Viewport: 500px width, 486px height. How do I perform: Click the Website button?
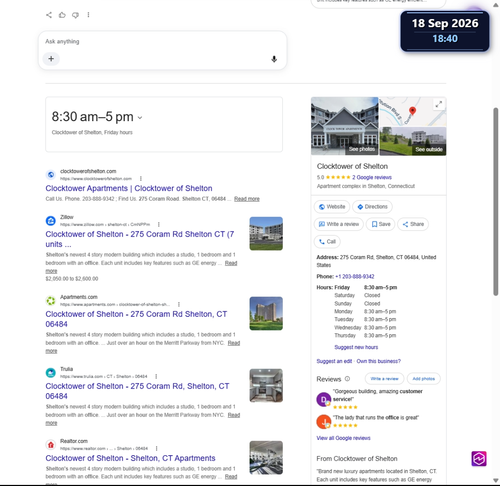pos(332,207)
